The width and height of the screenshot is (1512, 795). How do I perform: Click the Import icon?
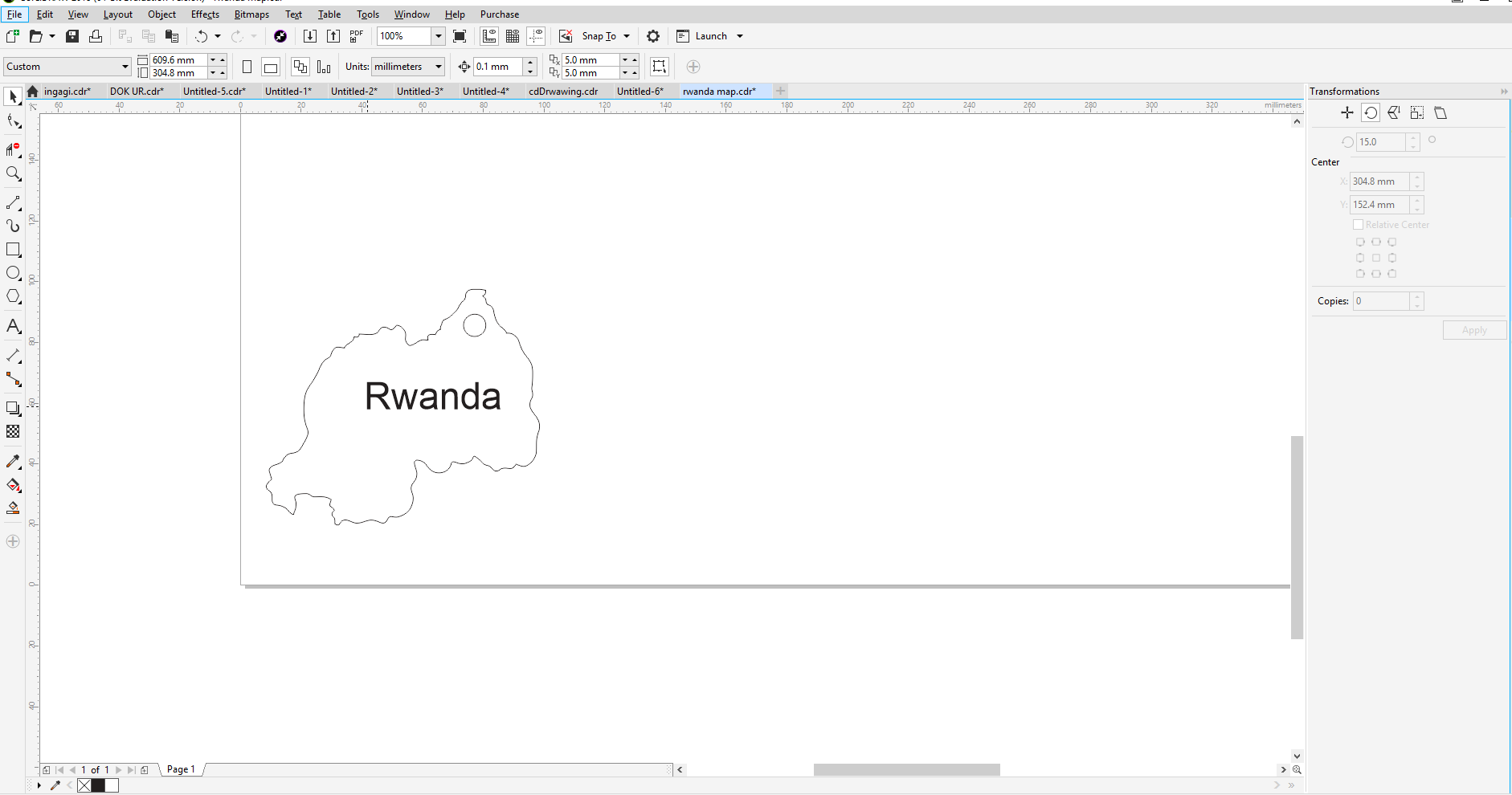click(310, 36)
